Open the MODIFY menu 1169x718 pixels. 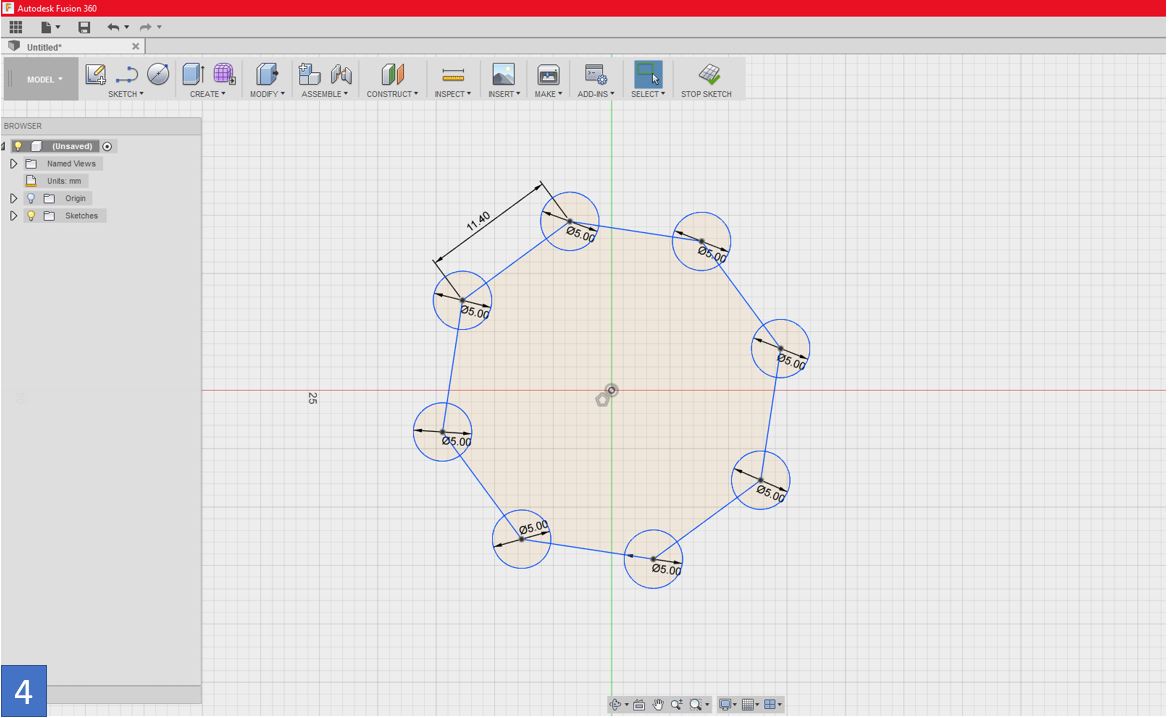click(x=267, y=94)
